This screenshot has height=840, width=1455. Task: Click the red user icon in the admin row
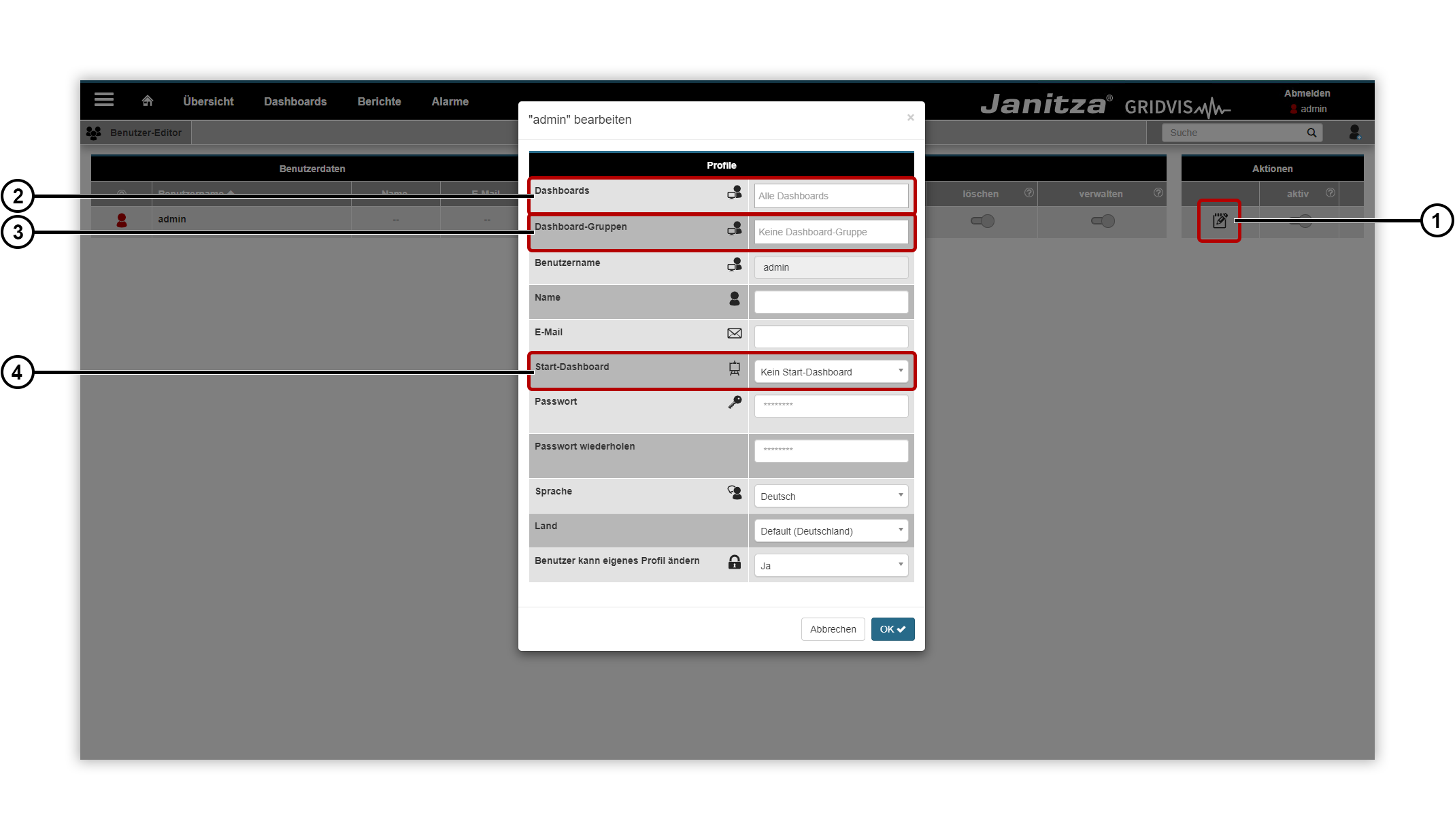[122, 218]
